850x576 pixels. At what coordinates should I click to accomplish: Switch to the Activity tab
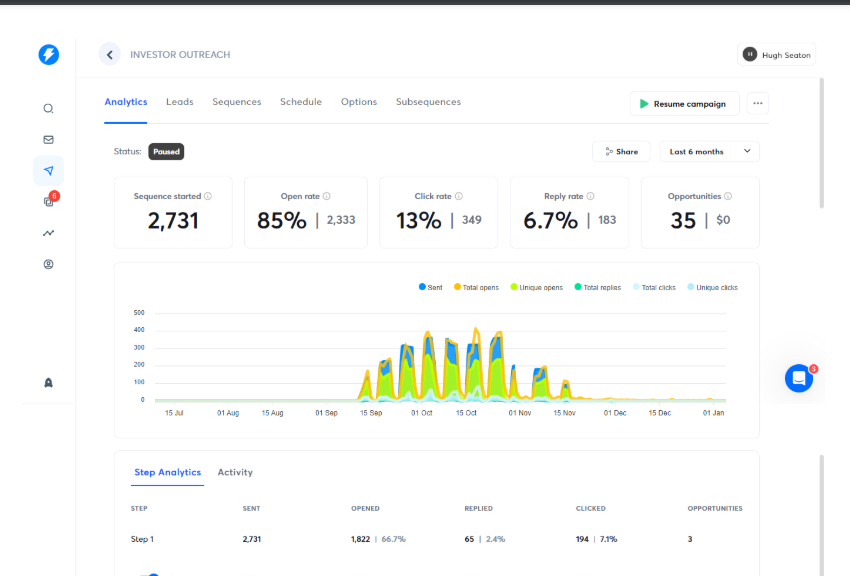[x=235, y=472]
